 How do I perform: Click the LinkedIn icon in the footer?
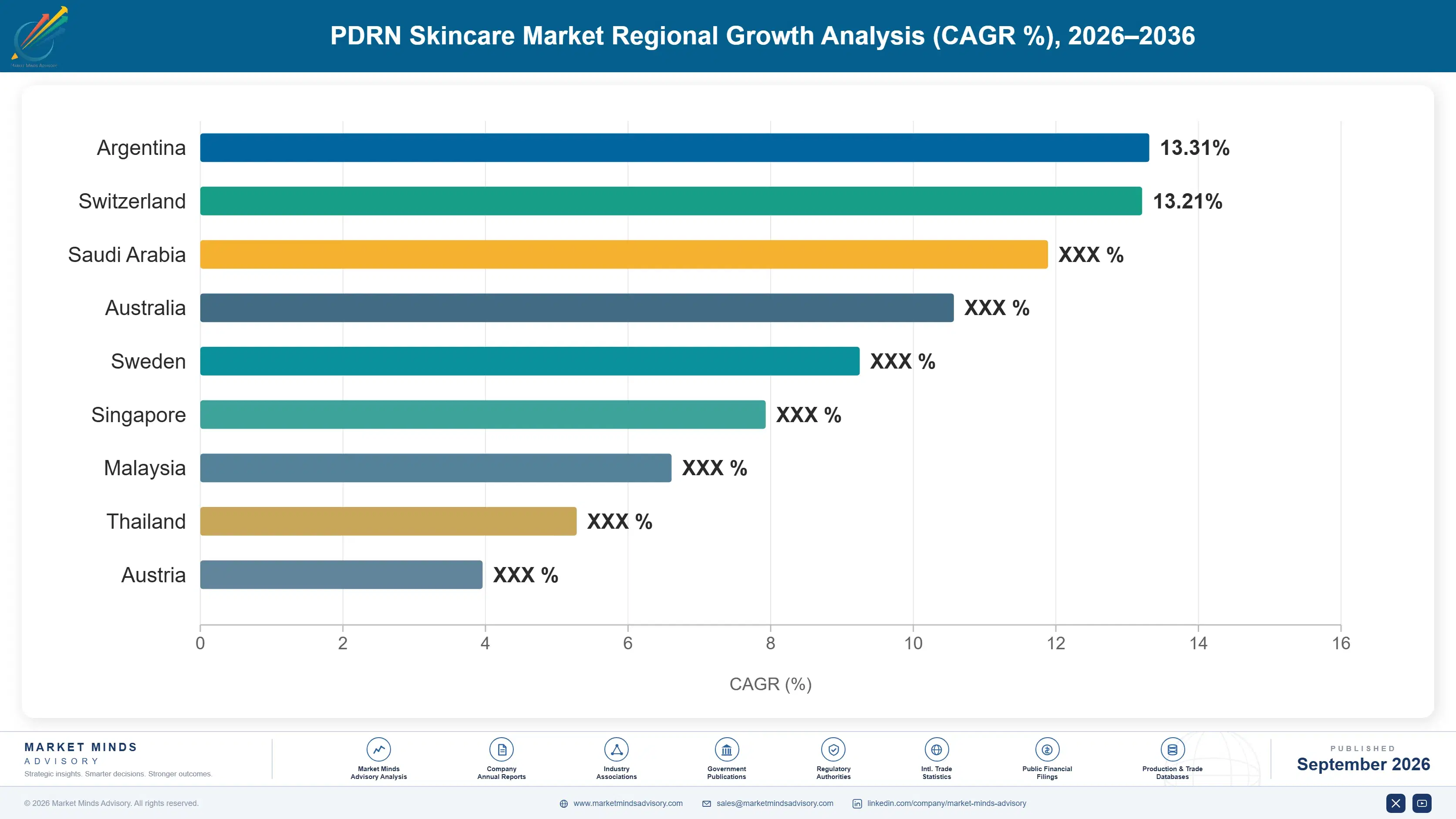[x=857, y=804]
